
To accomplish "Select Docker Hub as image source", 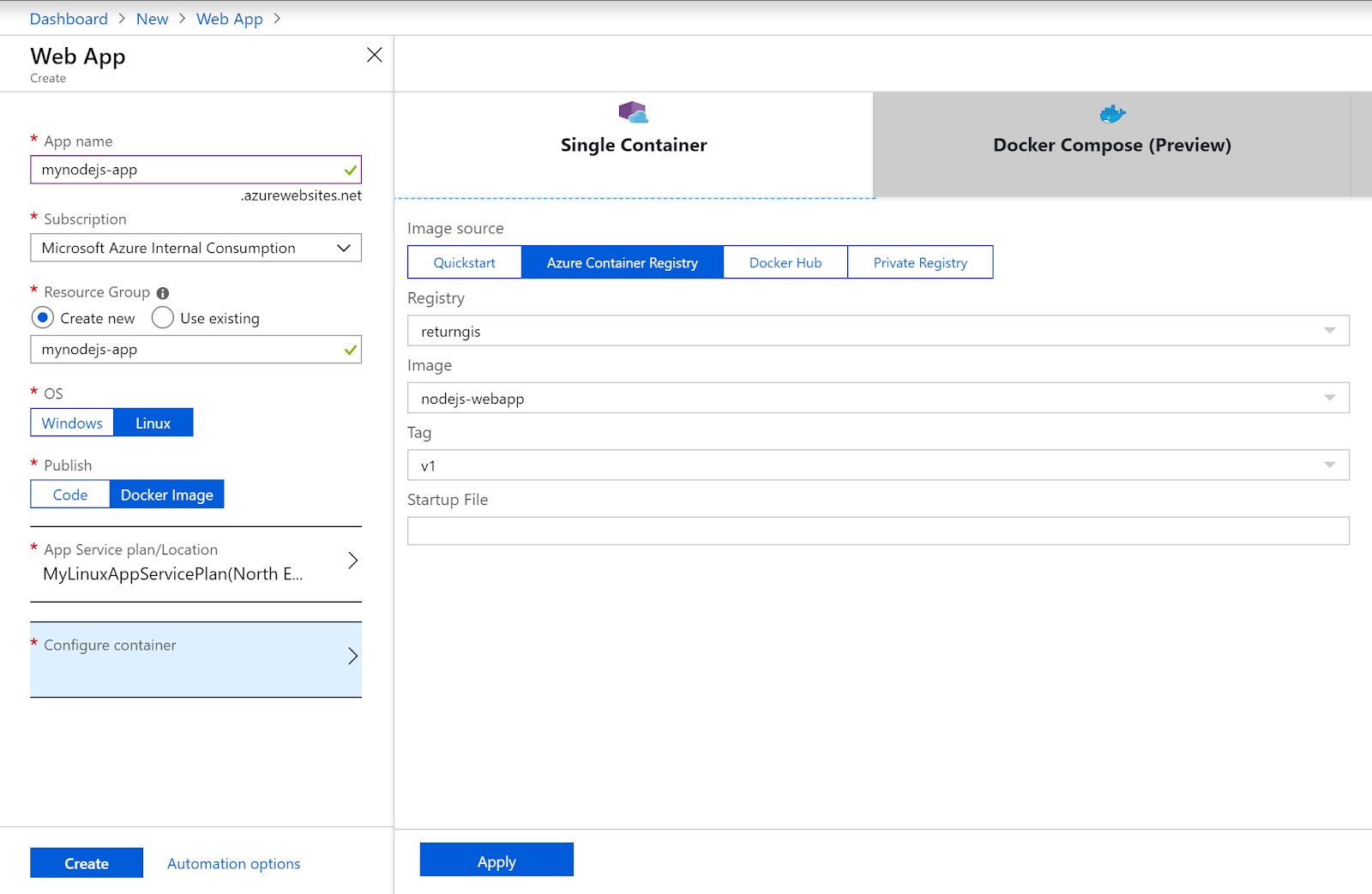I will (785, 262).
